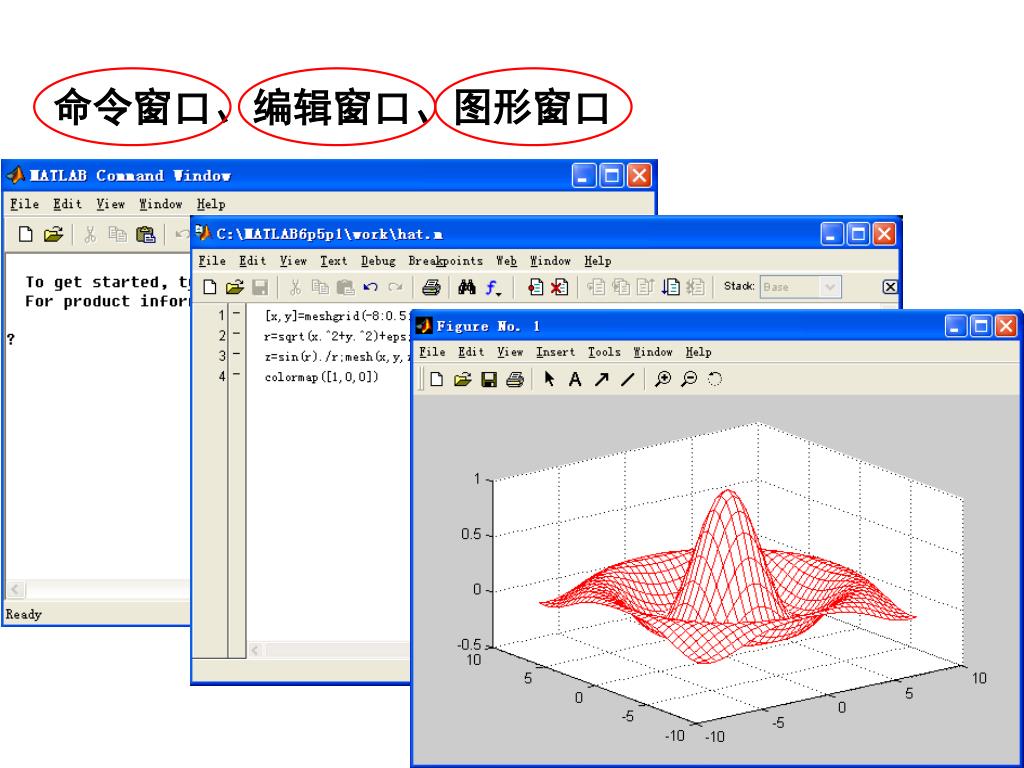Screen dimensions: 1024x768
Task: Click Copy icon in Command Window toolbar
Action: point(118,234)
